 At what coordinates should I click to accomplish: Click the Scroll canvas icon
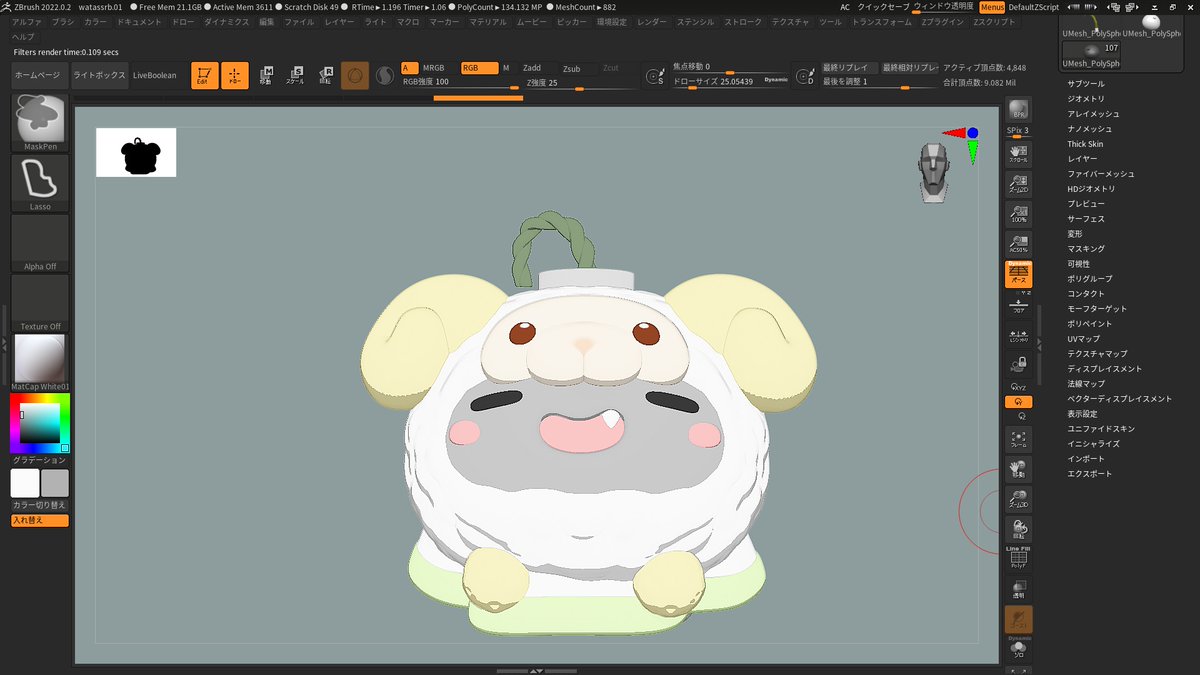1018,154
